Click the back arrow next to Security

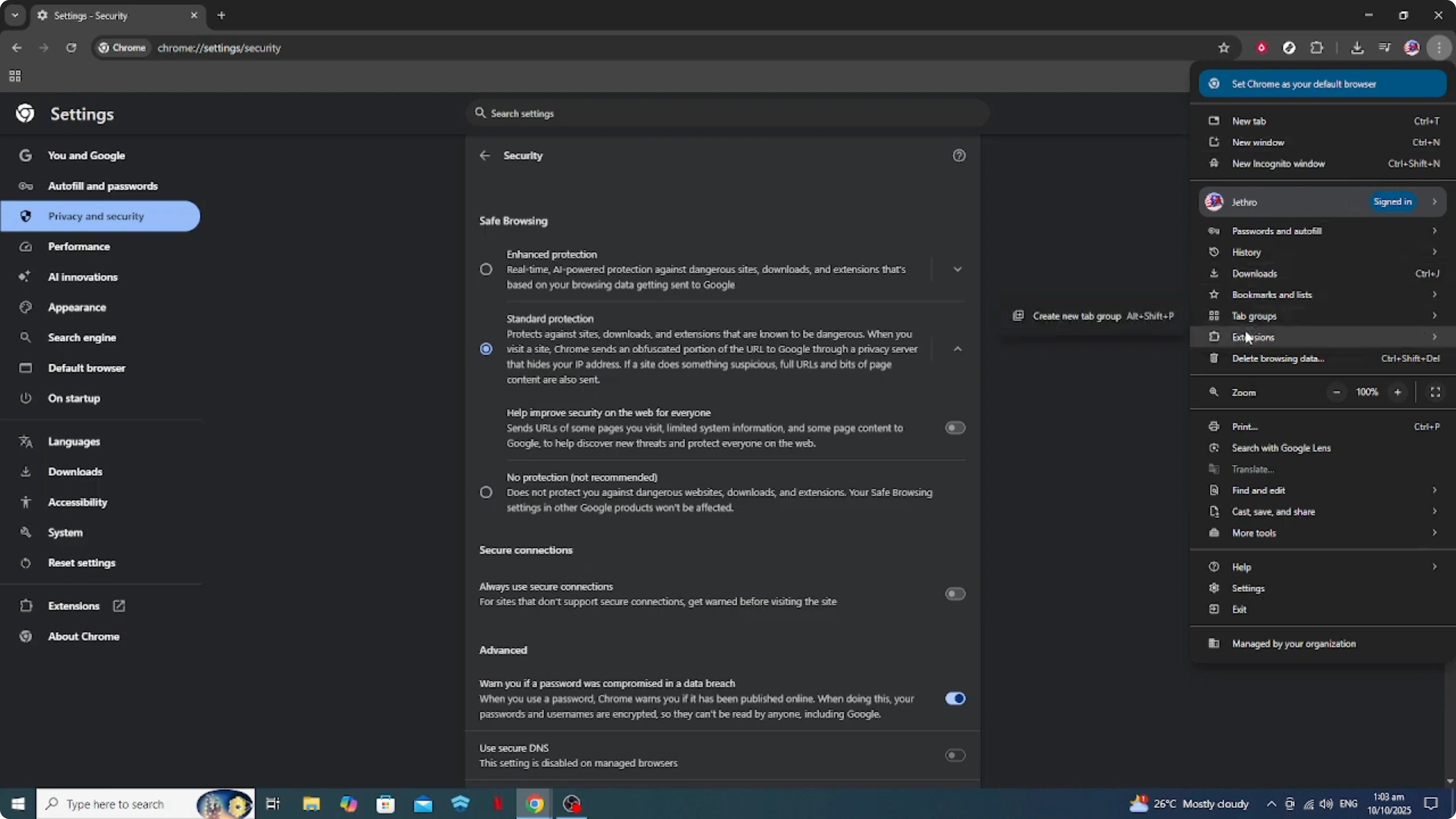click(x=485, y=155)
